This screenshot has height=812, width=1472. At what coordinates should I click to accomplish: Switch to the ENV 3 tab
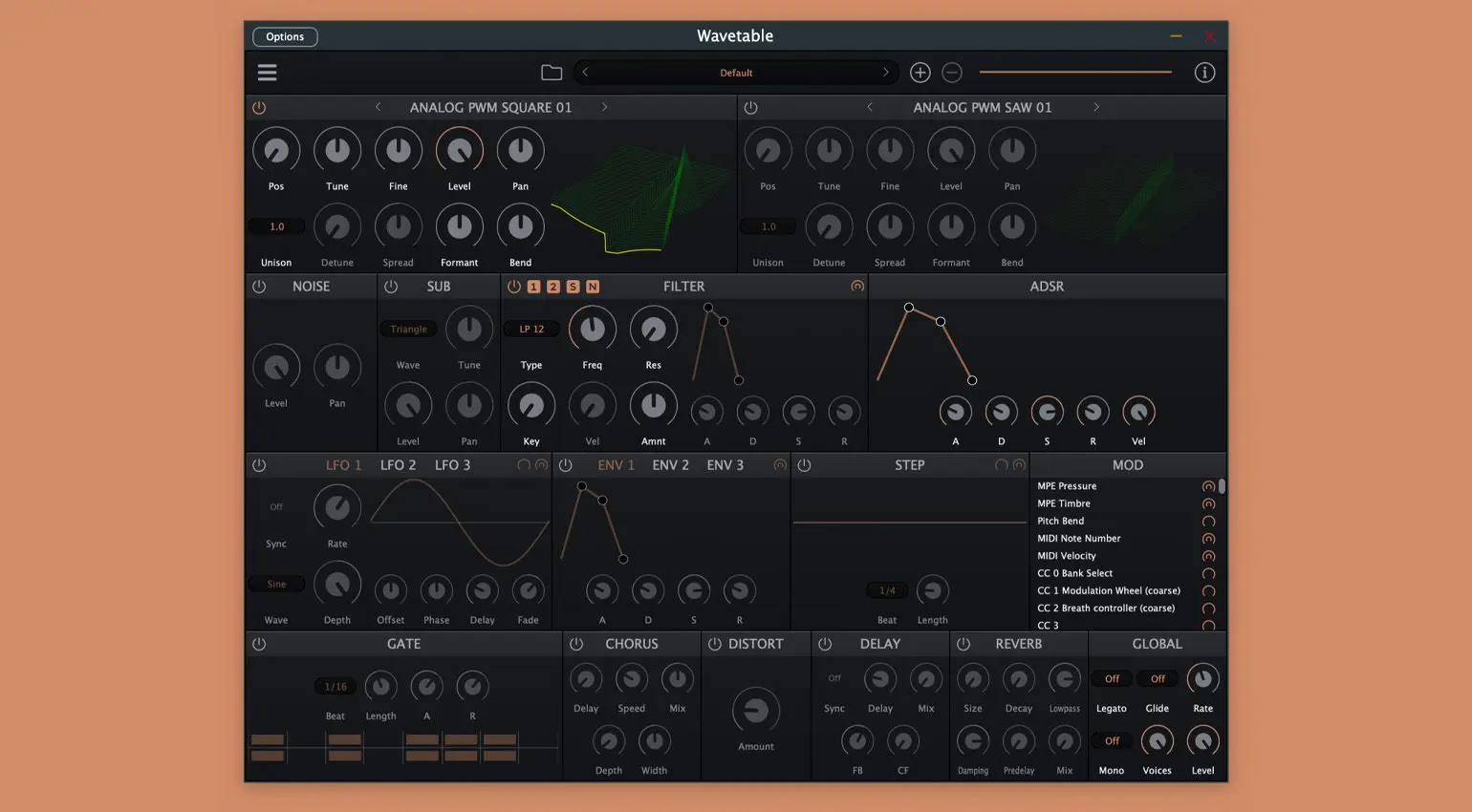(725, 465)
